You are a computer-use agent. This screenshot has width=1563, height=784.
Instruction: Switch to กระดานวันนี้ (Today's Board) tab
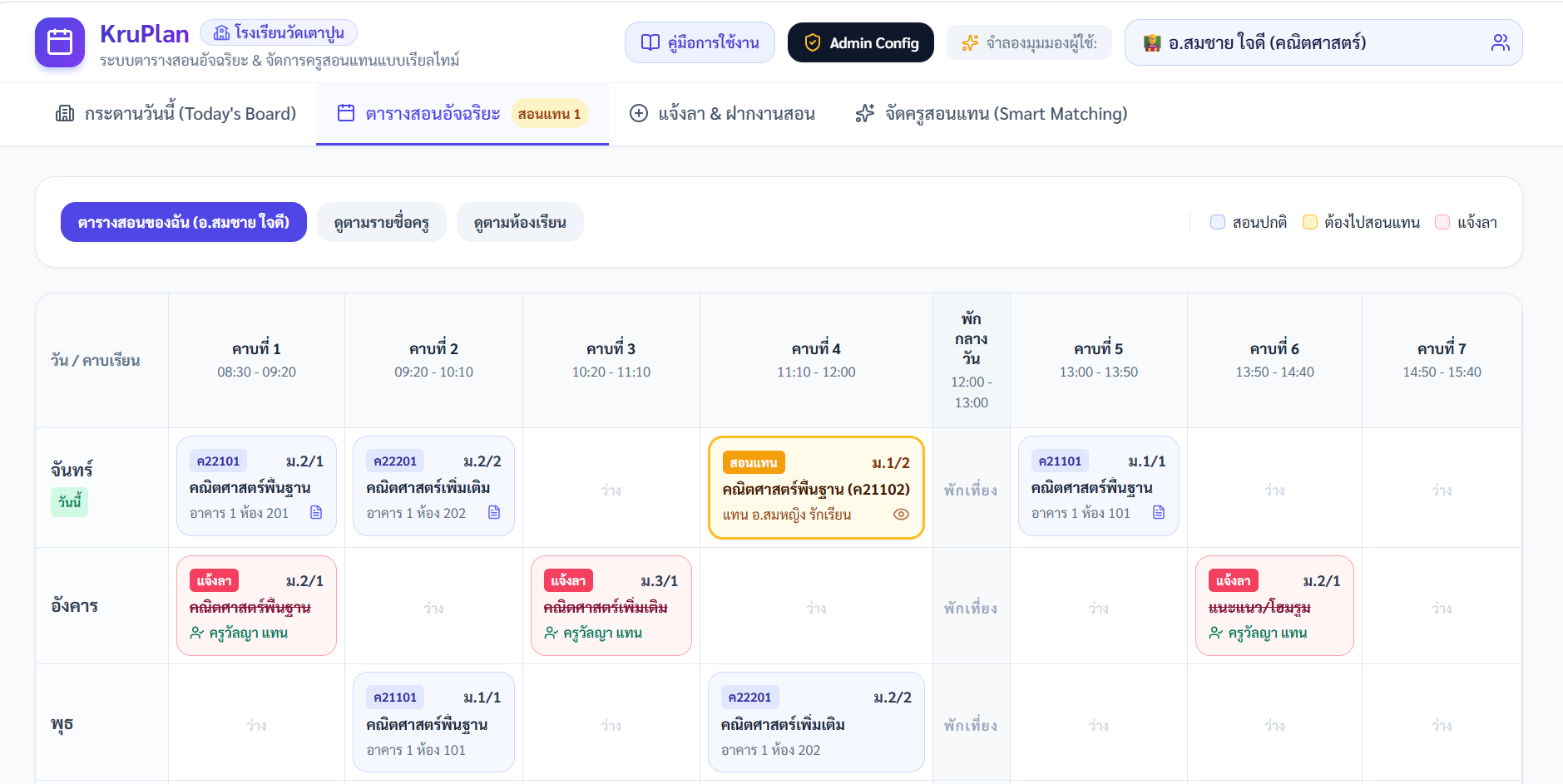176,114
